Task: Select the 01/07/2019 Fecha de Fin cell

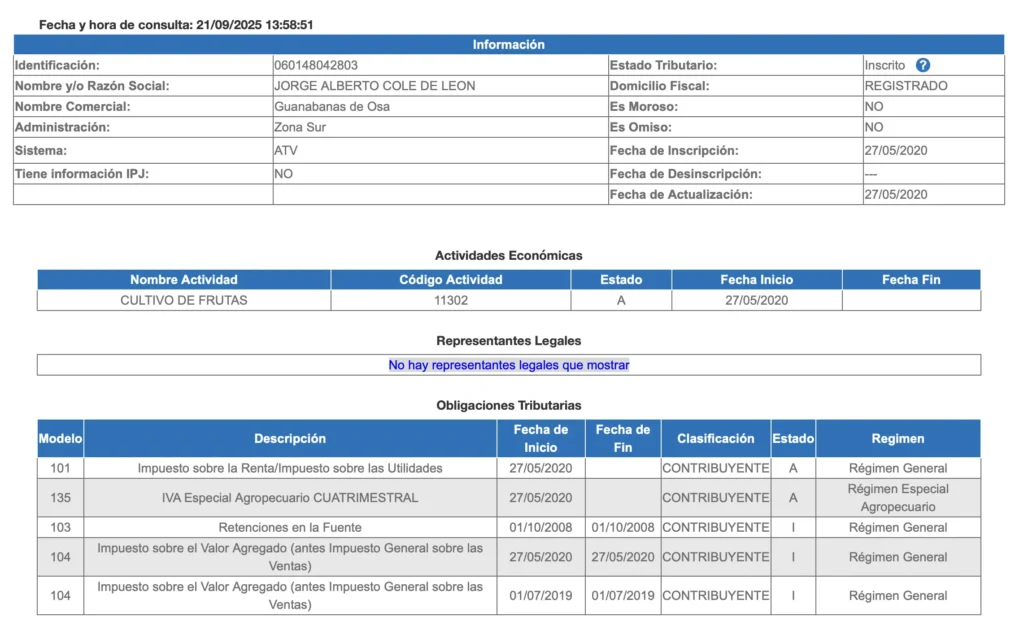Action: pos(623,595)
